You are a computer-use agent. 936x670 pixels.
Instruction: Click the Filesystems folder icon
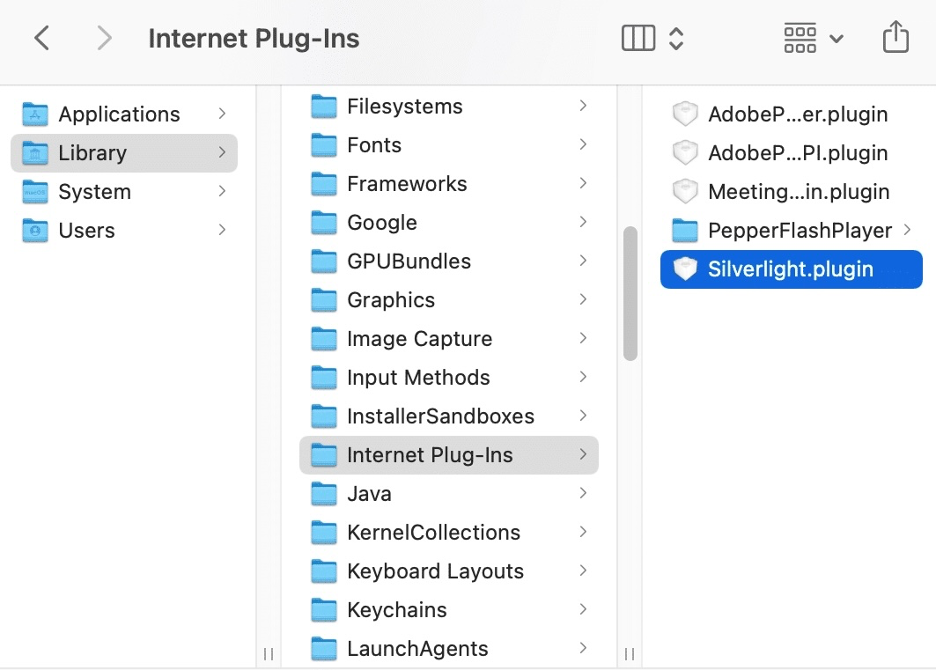click(x=324, y=106)
